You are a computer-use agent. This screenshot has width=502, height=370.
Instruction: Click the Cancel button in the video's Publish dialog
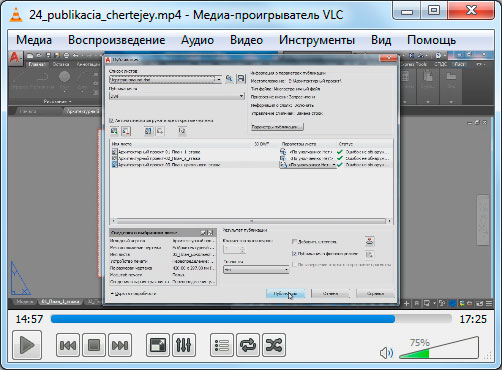pyautogui.click(x=330, y=294)
